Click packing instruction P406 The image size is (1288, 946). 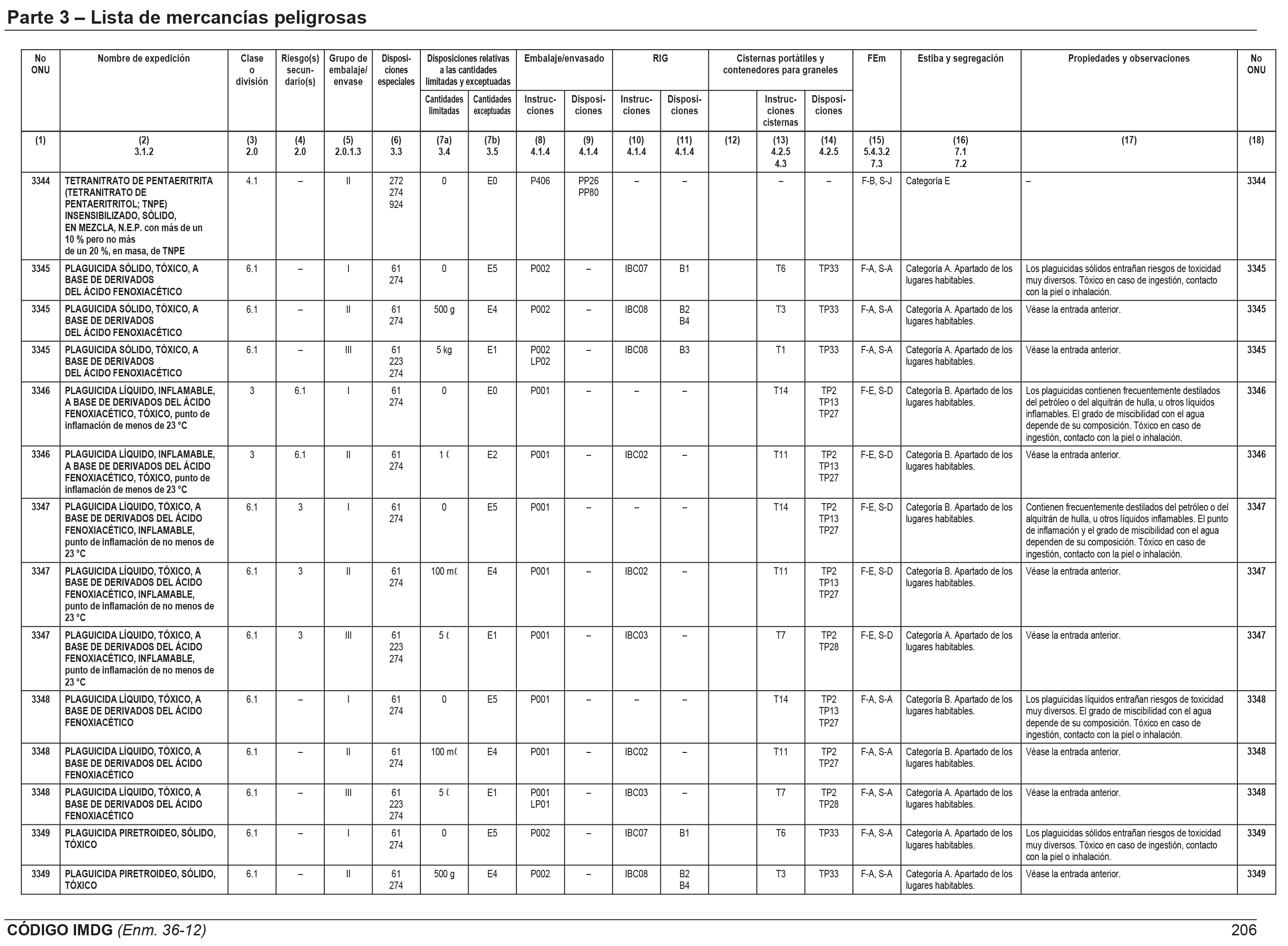pos(540,181)
